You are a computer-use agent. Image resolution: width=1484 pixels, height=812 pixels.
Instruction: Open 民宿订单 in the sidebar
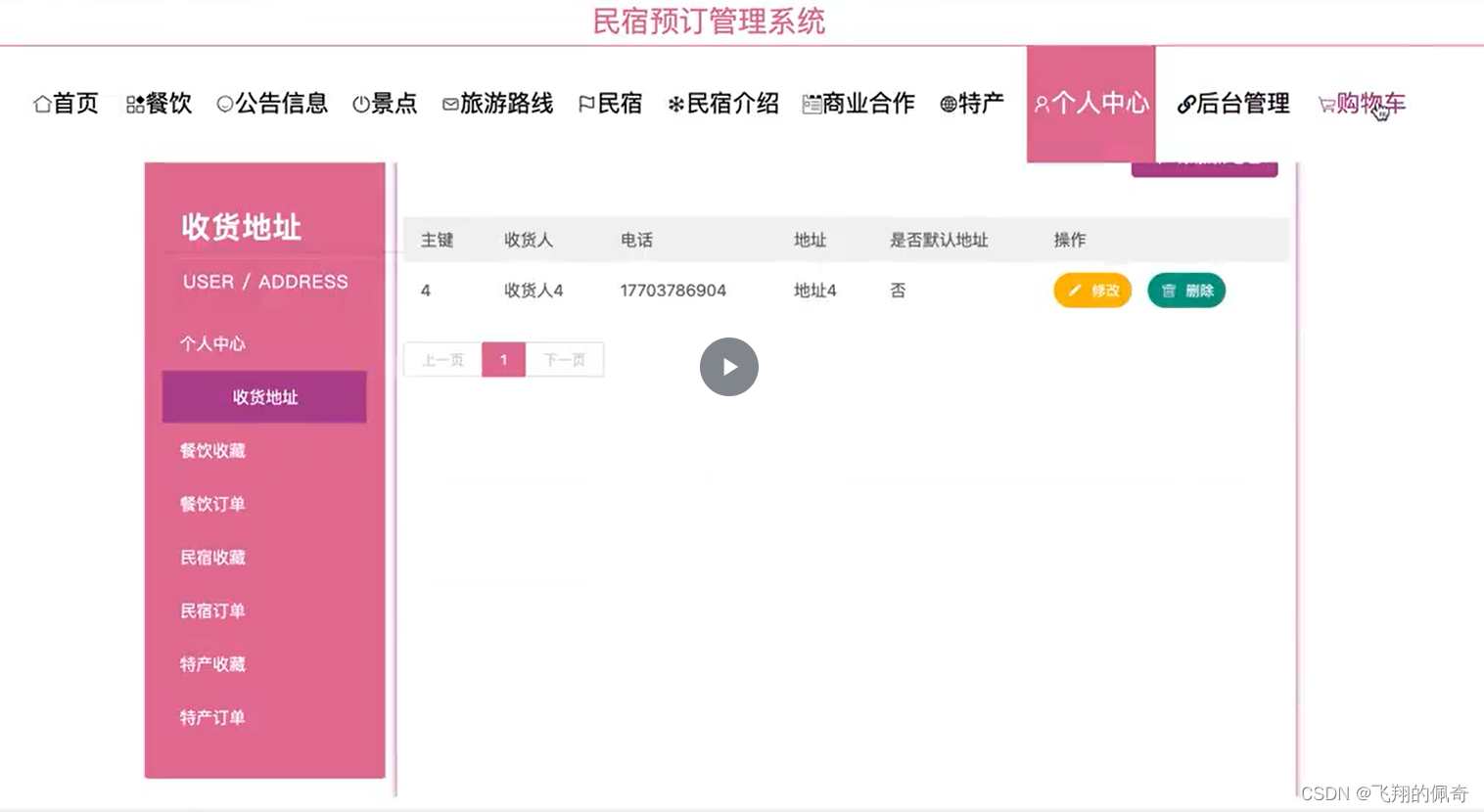[212, 611]
